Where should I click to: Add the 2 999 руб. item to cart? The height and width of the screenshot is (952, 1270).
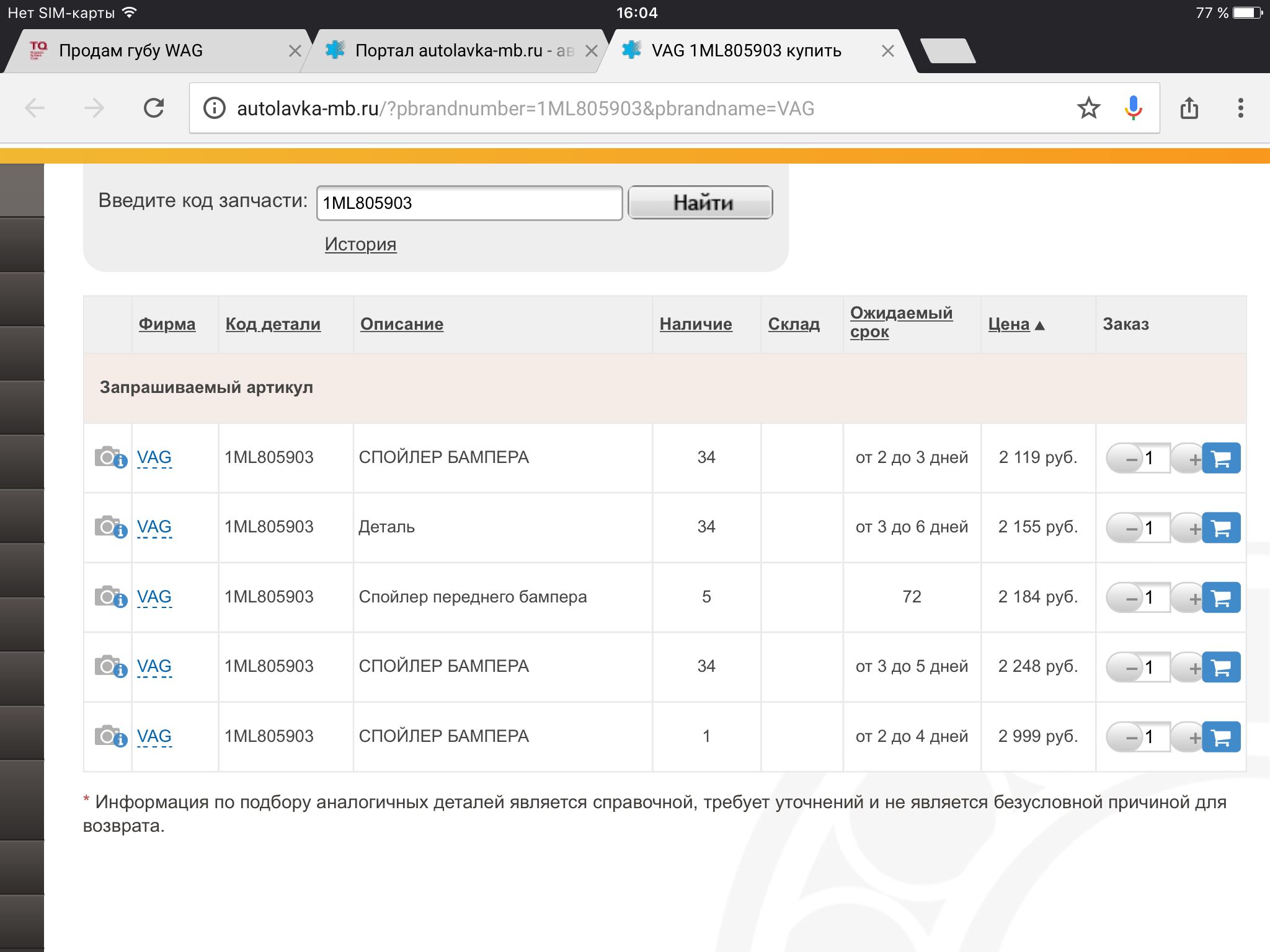1221,737
